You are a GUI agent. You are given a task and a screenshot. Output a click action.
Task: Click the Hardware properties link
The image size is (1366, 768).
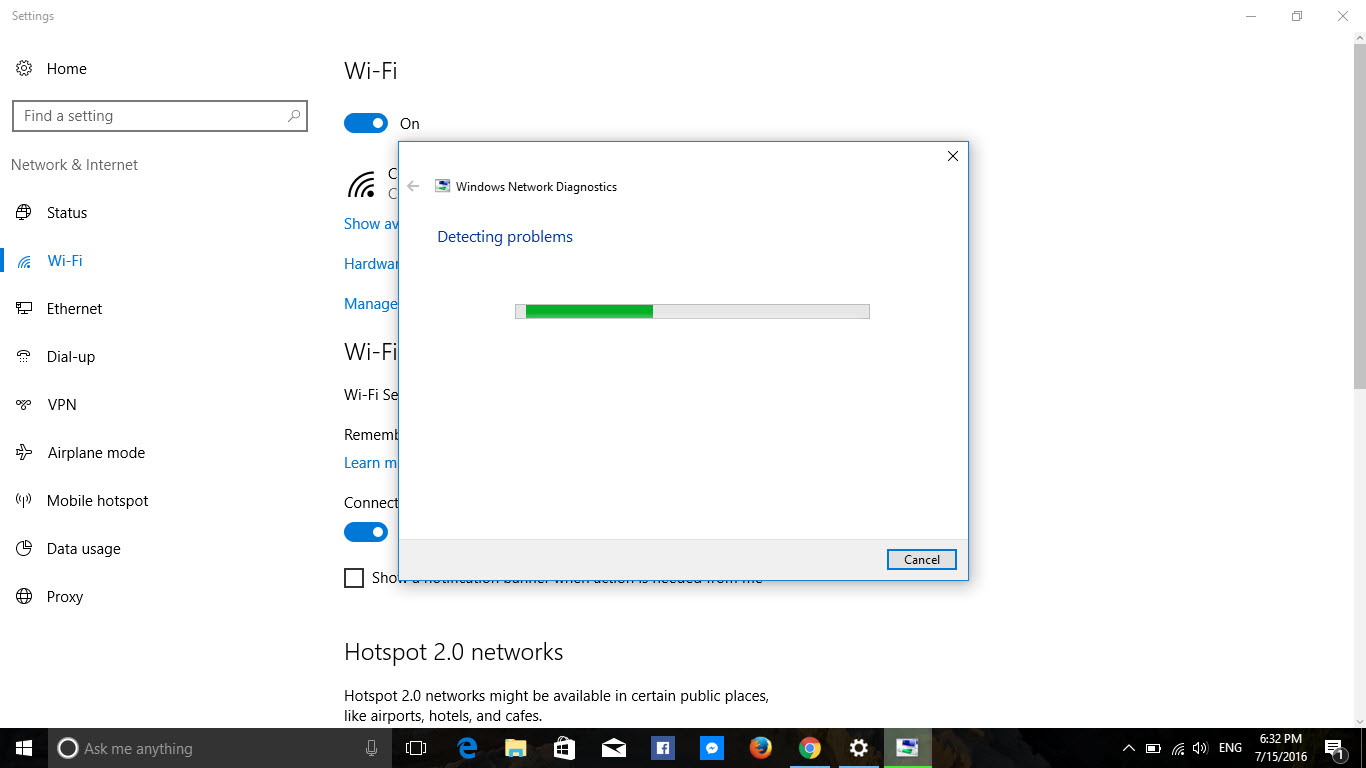(372, 263)
